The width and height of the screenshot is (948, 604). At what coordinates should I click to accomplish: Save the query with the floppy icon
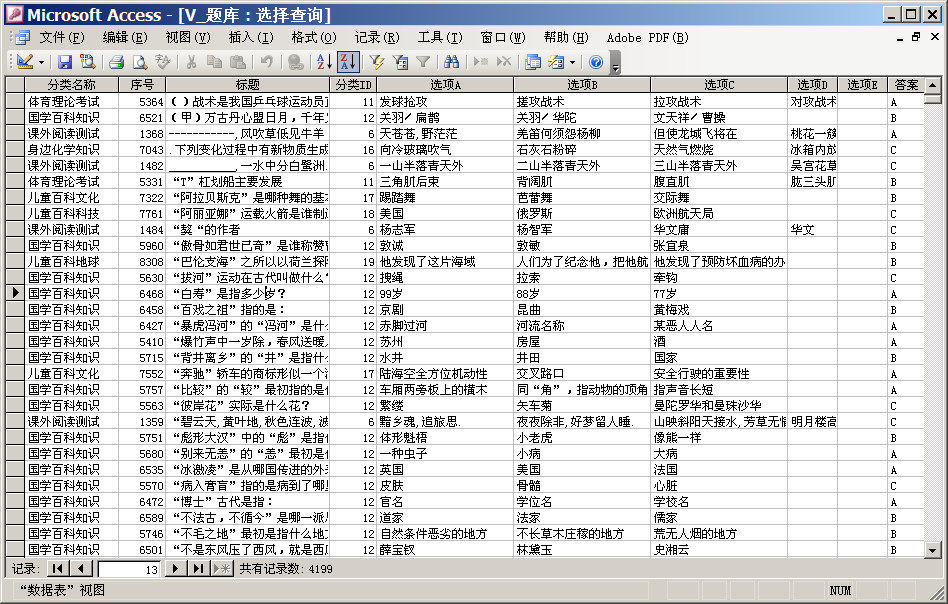tap(64, 62)
